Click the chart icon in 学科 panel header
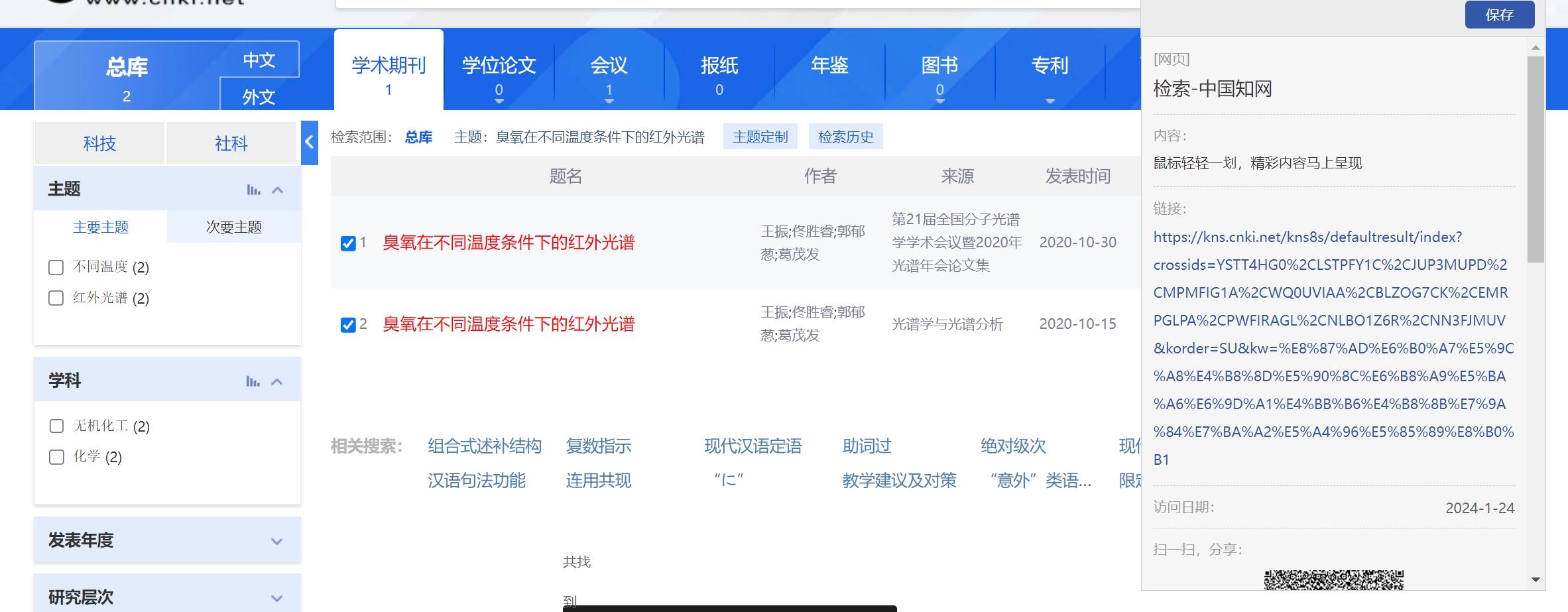 click(253, 381)
